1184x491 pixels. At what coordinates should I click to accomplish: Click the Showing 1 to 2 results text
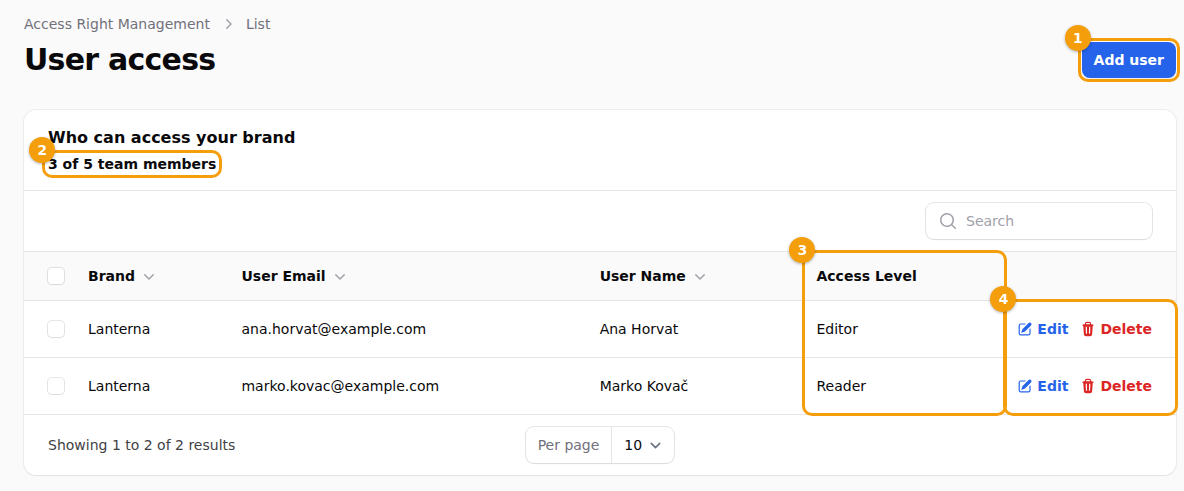141,446
